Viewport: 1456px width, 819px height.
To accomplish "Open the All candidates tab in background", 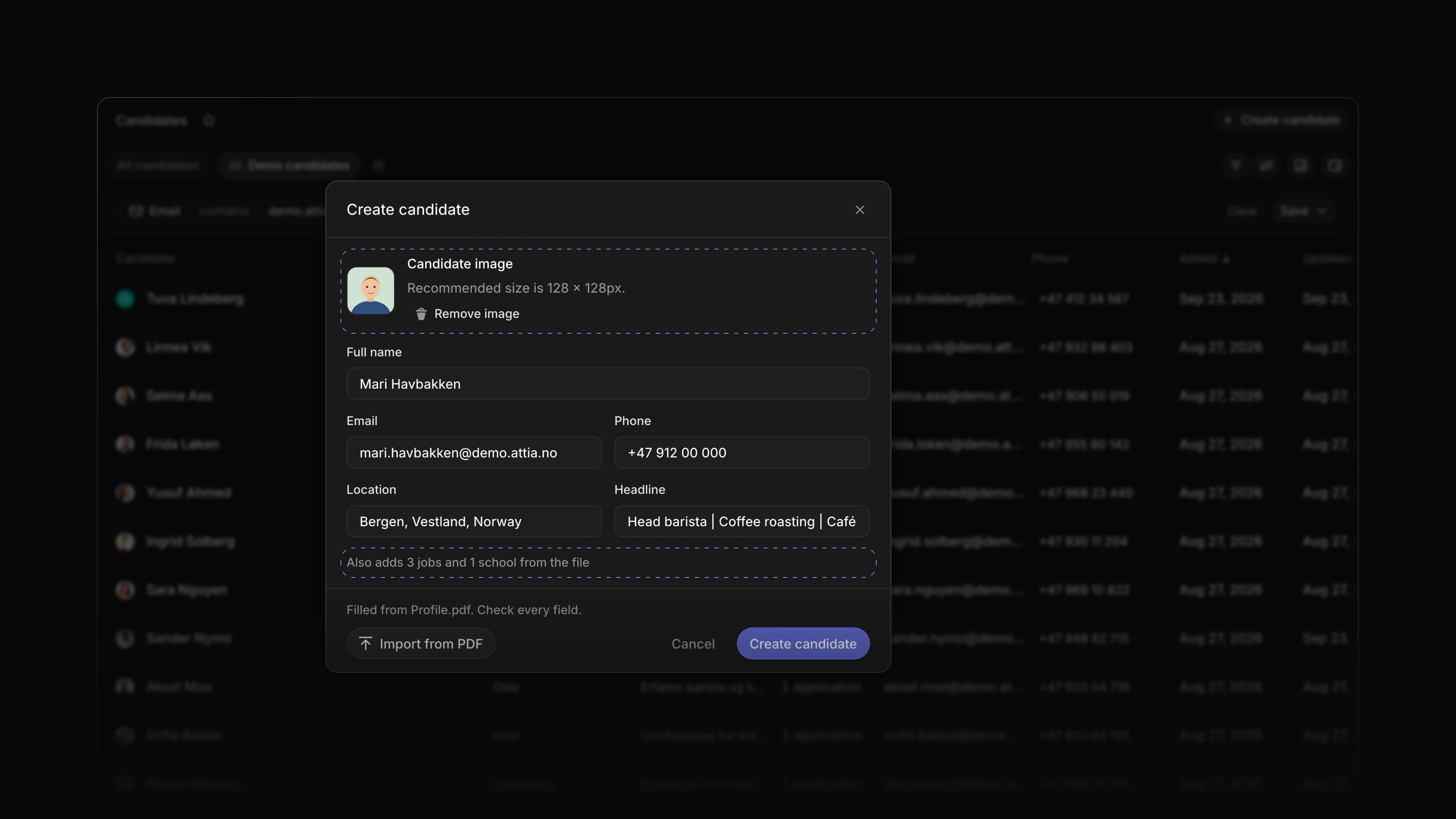I will point(158,166).
